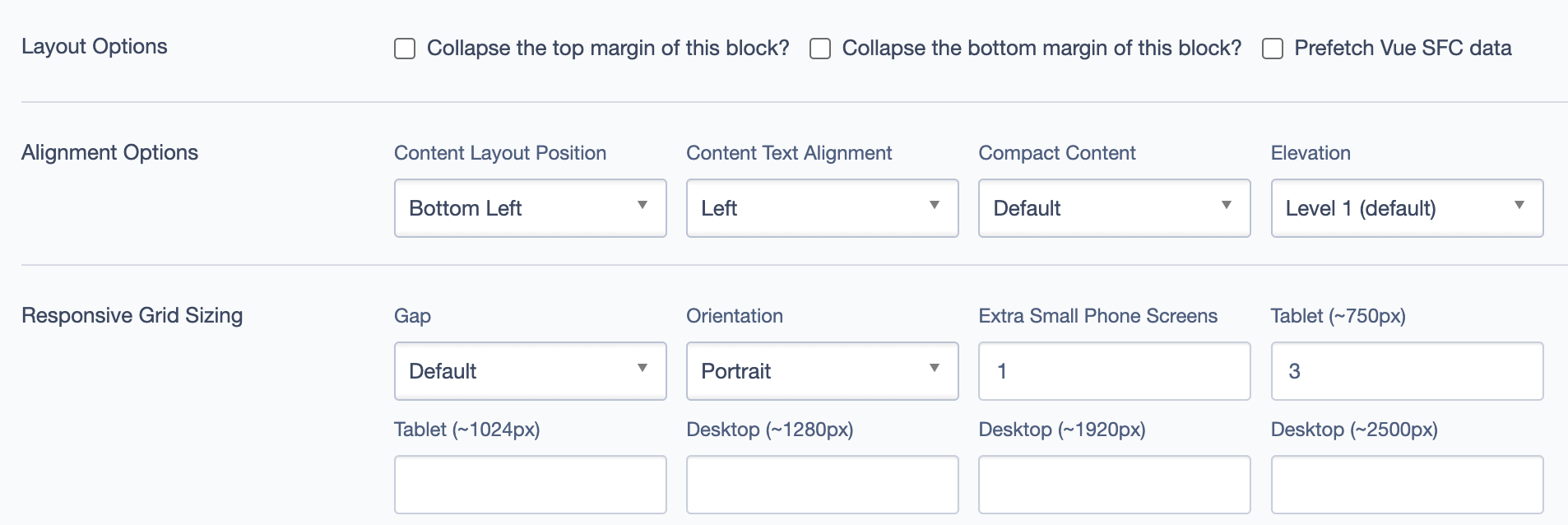This screenshot has width=1568, height=525.
Task: Check 'Collapse the top margin of this block?'
Action: click(404, 49)
